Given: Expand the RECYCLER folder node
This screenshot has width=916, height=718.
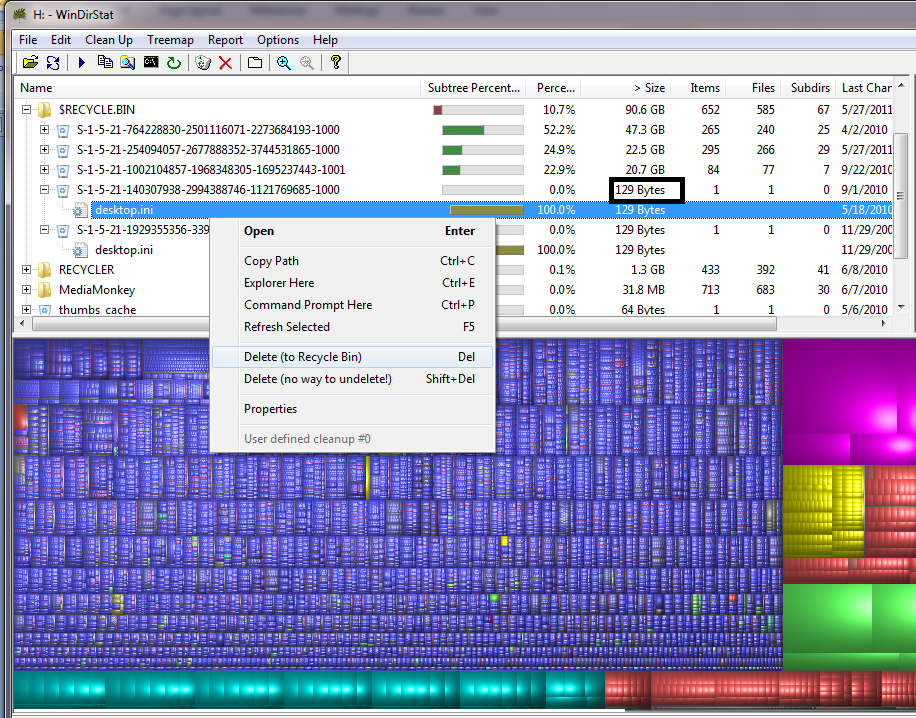Looking at the screenshot, I should tap(26, 269).
